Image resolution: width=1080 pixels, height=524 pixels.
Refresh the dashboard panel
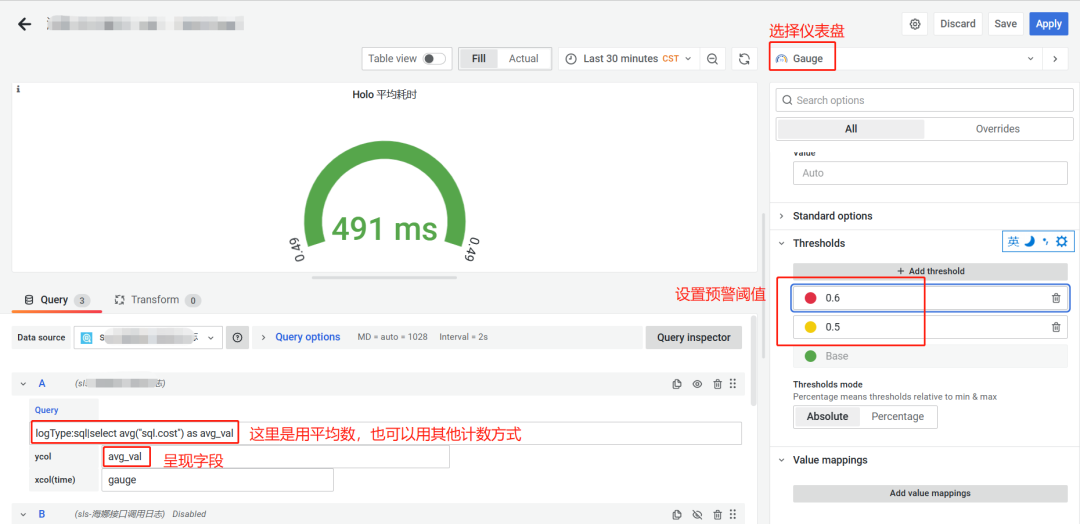[x=744, y=59]
